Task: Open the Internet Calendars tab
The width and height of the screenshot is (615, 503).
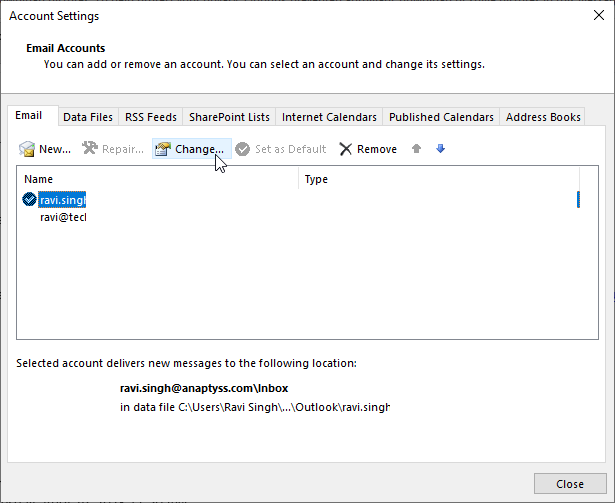Action: pyautogui.click(x=329, y=117)
